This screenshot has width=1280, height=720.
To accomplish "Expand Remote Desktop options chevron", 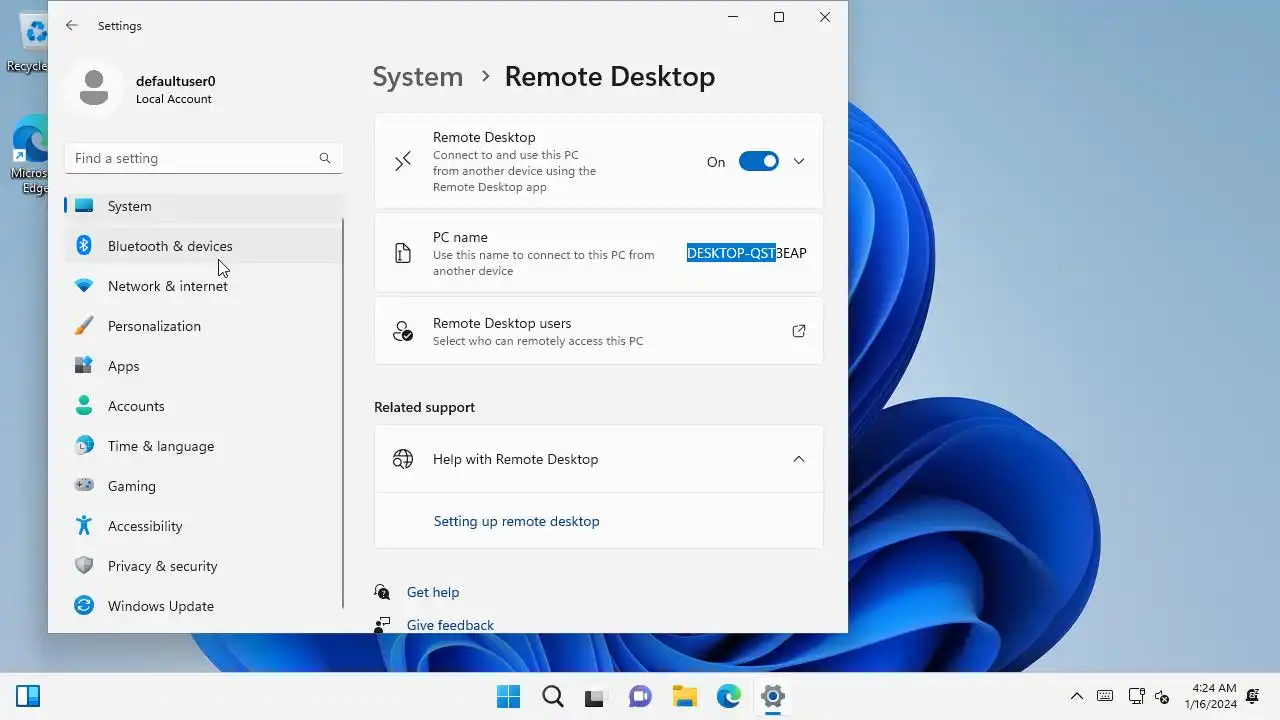I will (799, 161).
